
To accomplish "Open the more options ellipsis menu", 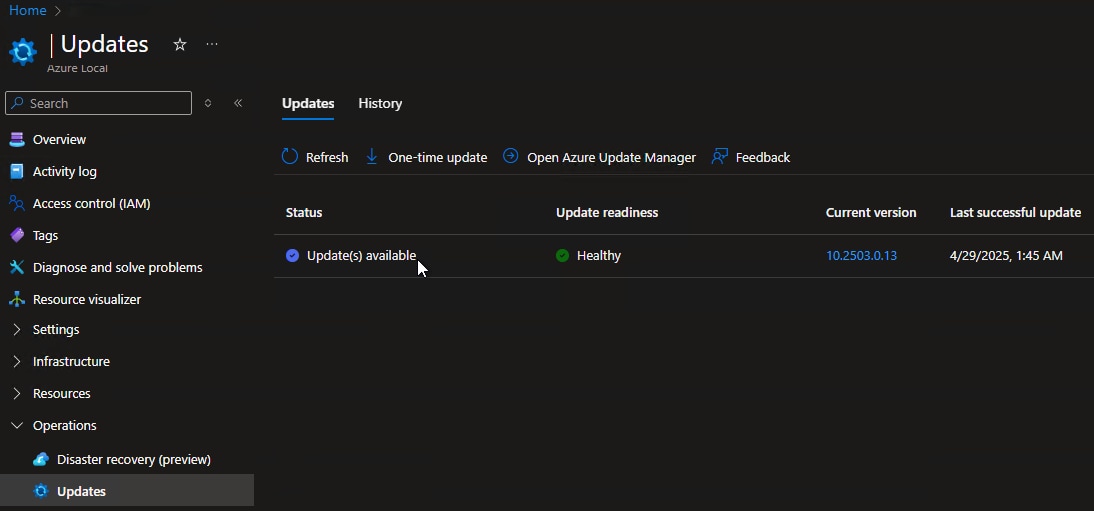I will click(212, 45).
